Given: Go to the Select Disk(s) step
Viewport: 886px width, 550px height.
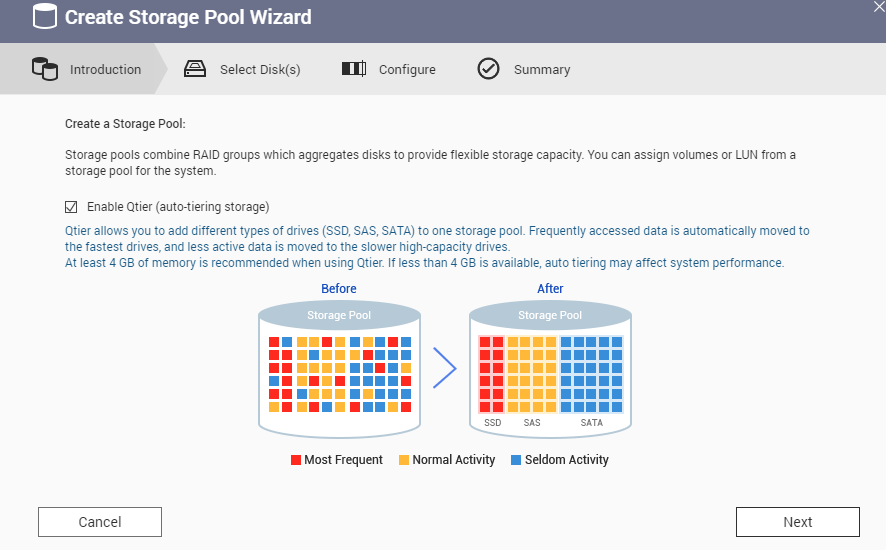Looking at the screenshot, I should point(260,70).
